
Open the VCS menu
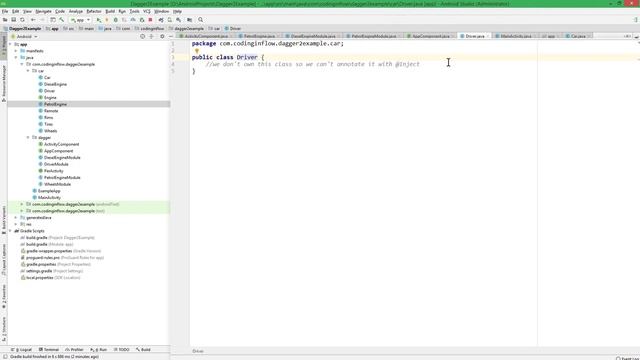147,11
